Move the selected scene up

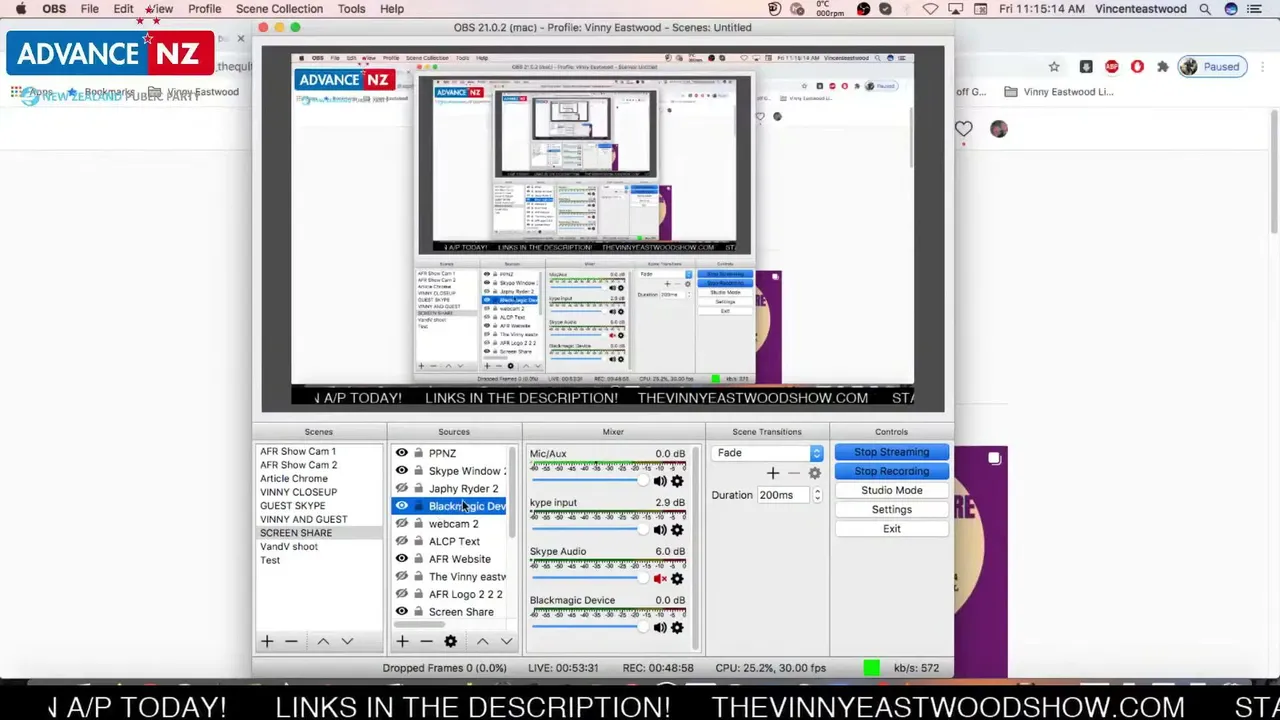tap(323, 641)
